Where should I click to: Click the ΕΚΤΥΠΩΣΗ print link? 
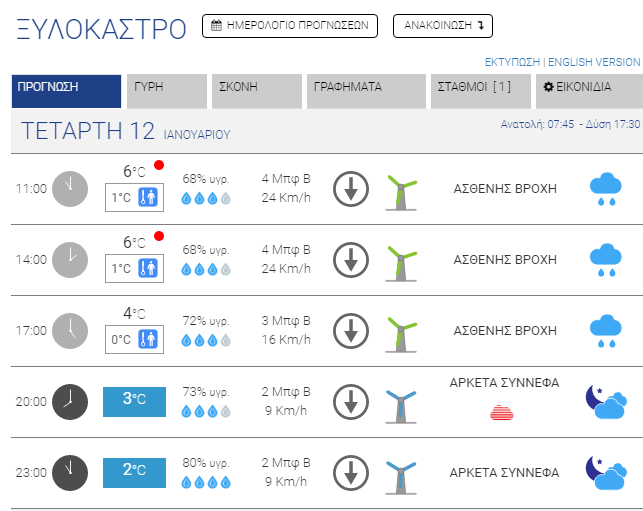tap(513, 62)
